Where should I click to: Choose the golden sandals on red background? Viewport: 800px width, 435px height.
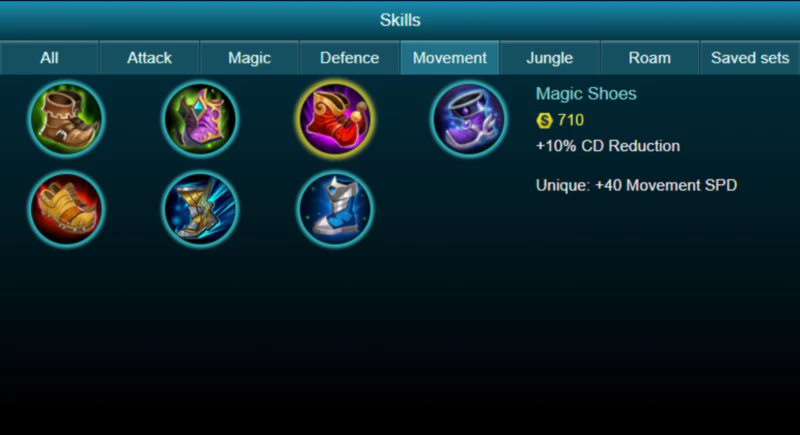click(x=66, y=209)
